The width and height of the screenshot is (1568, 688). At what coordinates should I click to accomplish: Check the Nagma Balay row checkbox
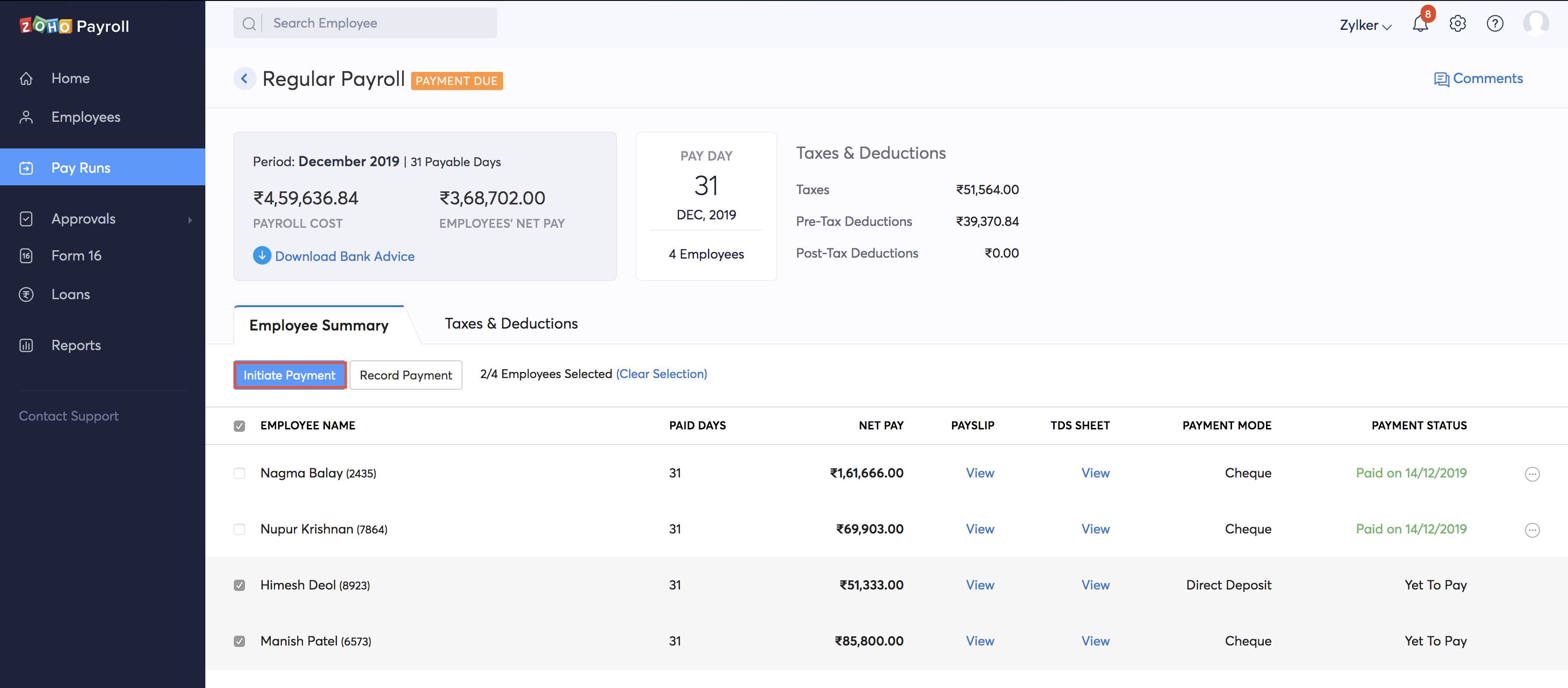click(239, 473)
